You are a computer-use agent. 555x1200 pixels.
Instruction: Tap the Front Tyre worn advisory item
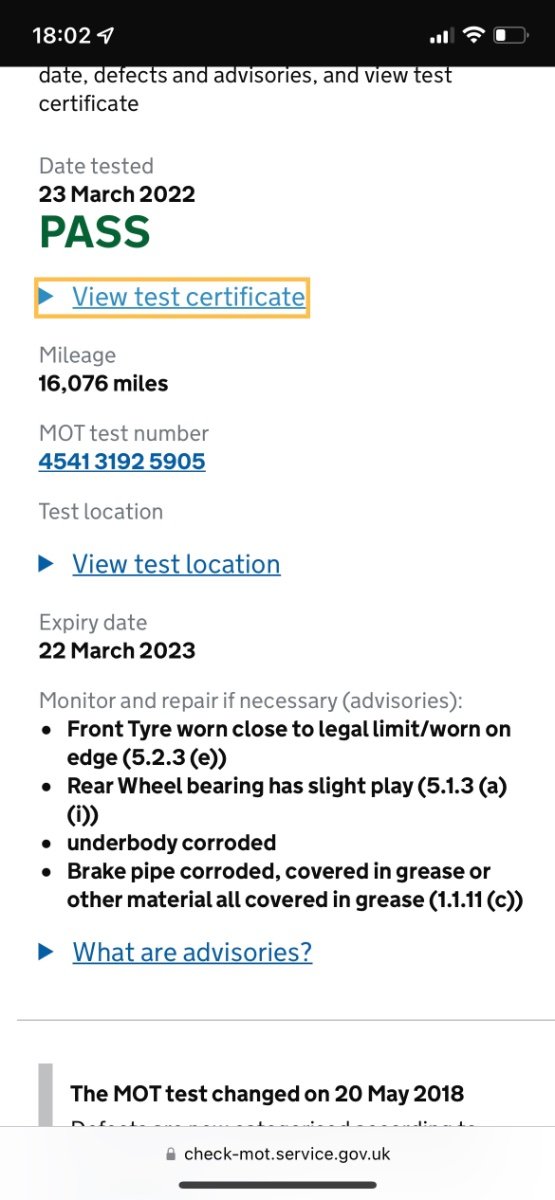pos(289,743)
